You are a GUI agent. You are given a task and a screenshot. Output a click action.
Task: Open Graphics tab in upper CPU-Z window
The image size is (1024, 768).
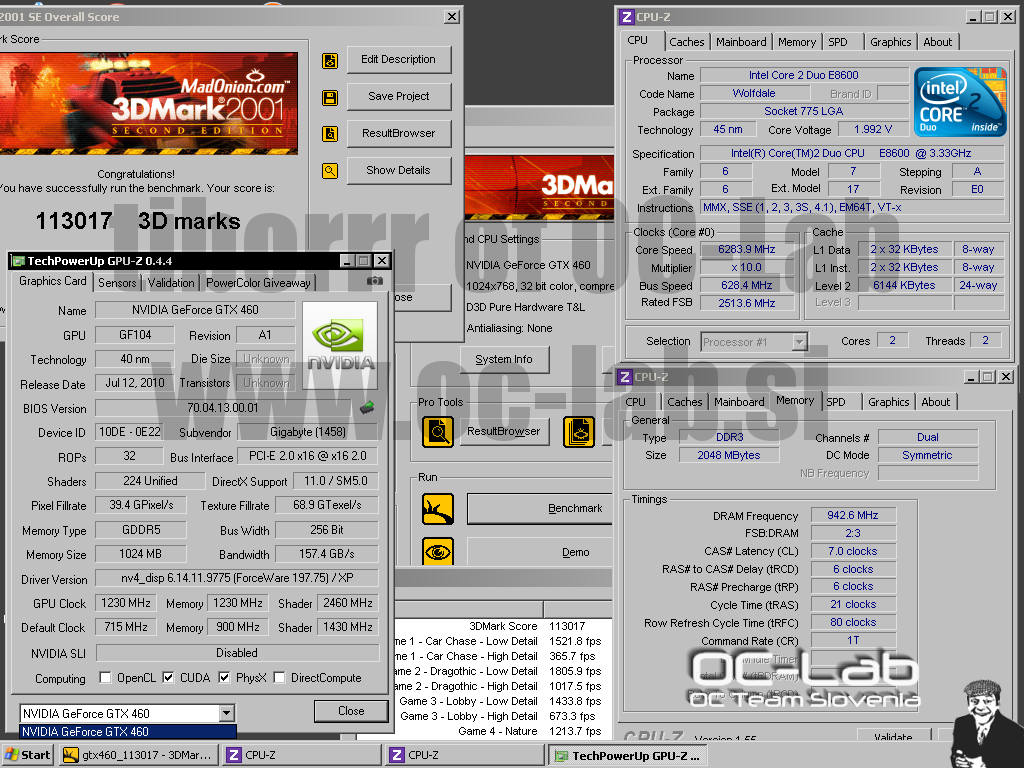tap(890, 42)
